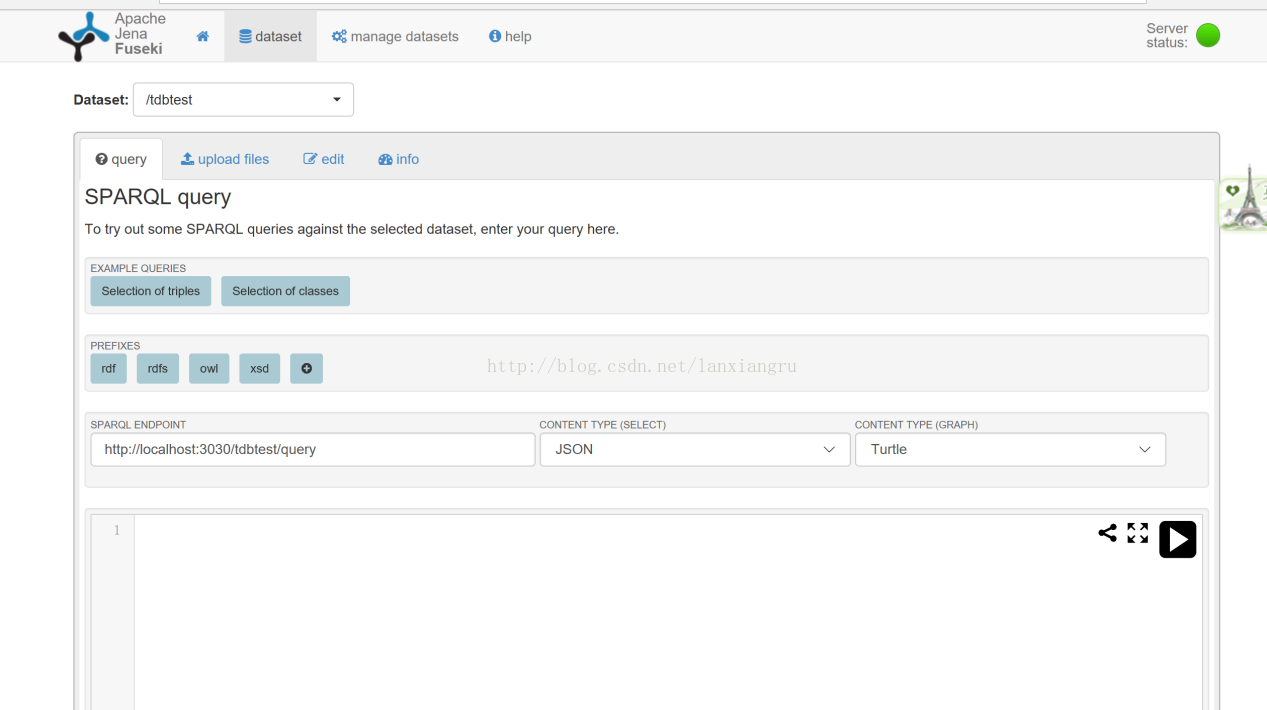Screen dimensions: 1267x710
Task: Open the graph content type Turtle dropdown
Action: tap(1009, 449)
